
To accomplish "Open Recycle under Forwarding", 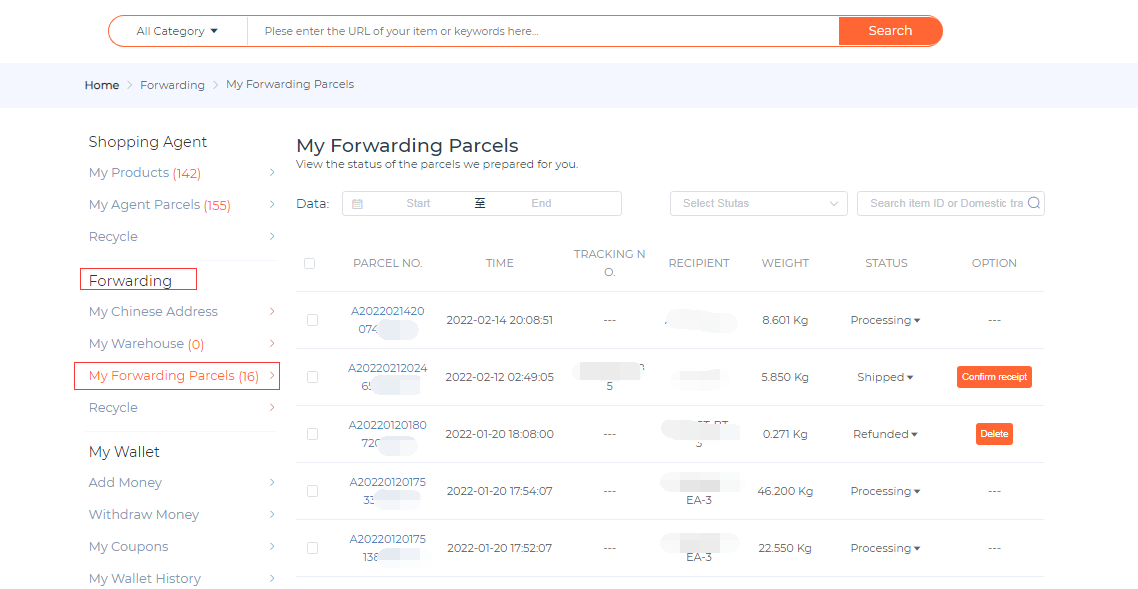I will [113, 408].
